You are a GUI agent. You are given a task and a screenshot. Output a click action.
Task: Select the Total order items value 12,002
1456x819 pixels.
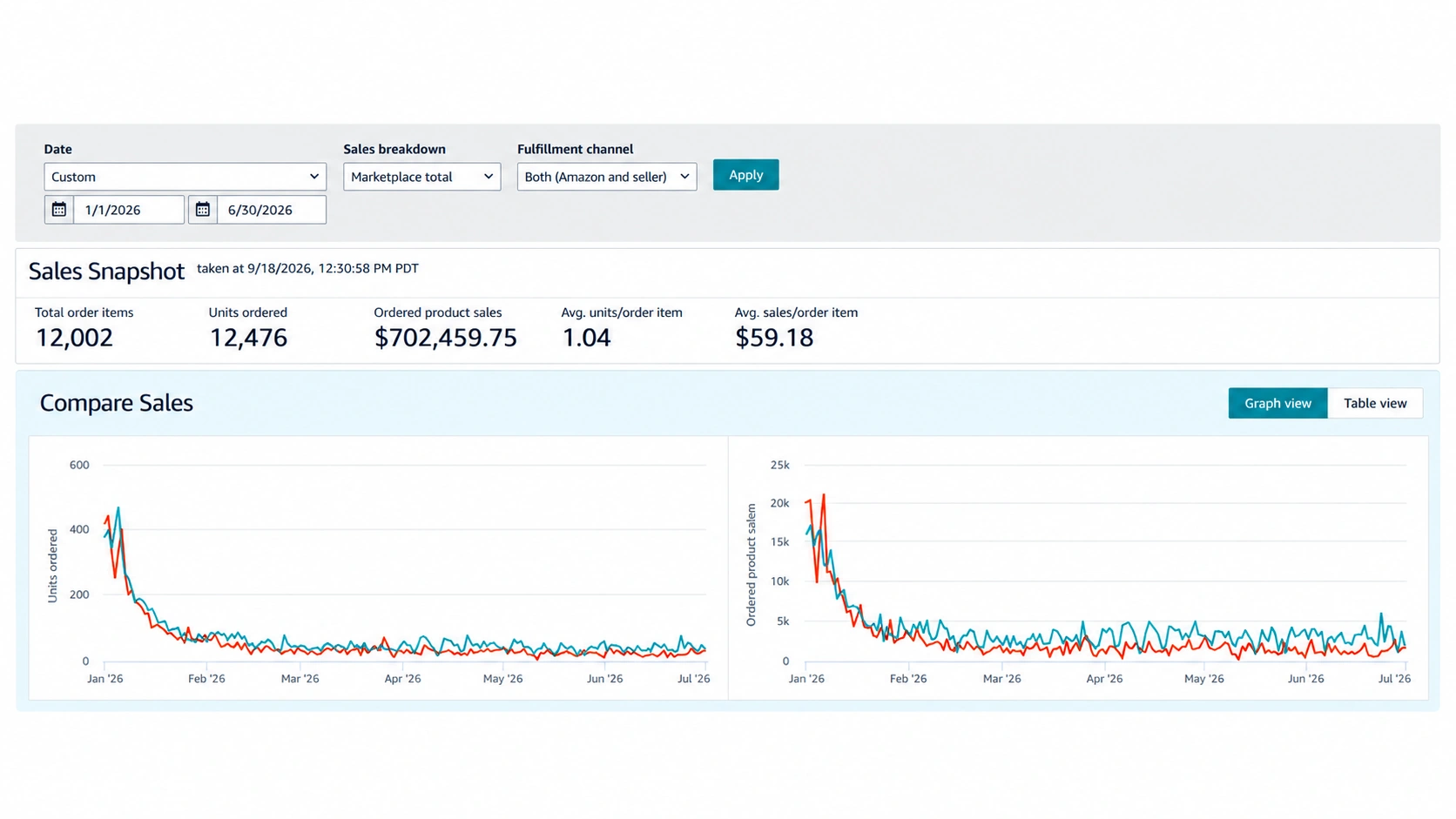coord(75,338)
